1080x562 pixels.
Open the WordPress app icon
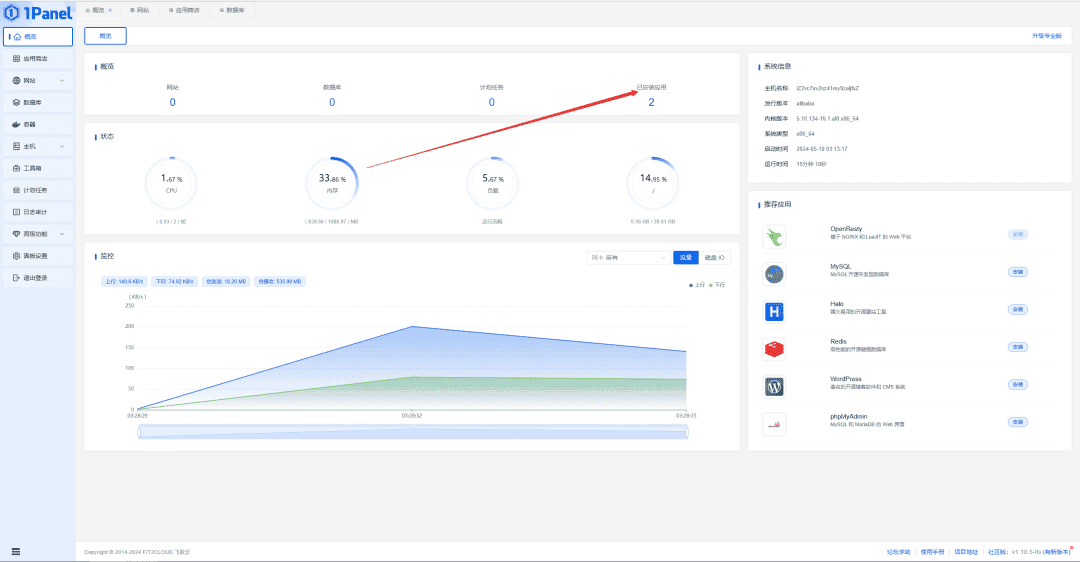tap(774, 386)
